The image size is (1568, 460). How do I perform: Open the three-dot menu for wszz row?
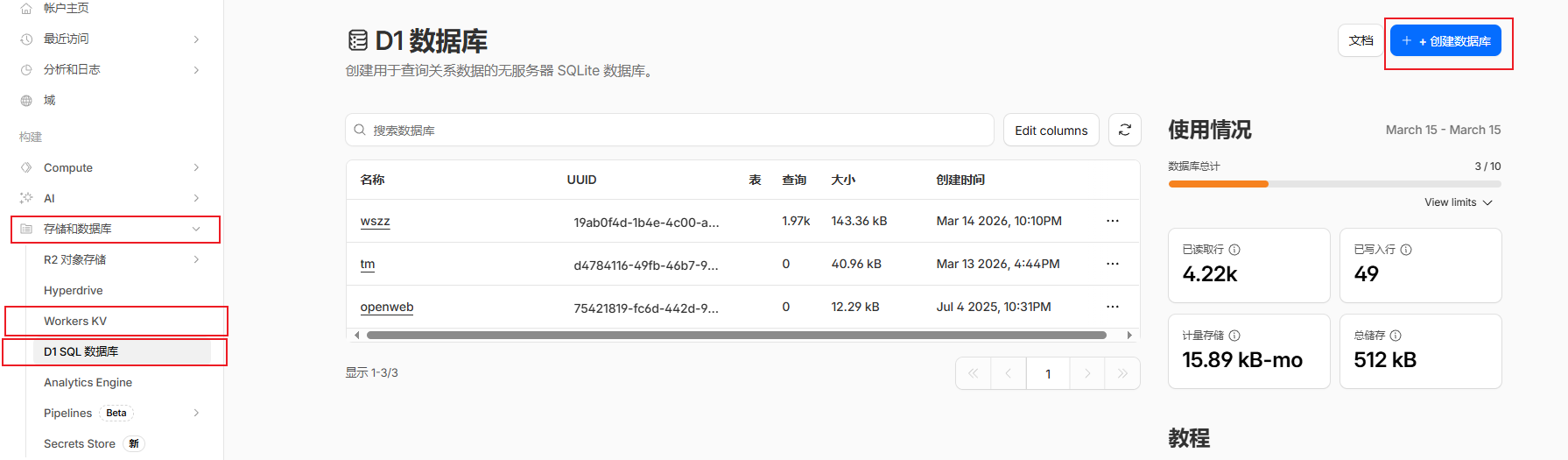pyautogui.click(x=1113, y=221)
